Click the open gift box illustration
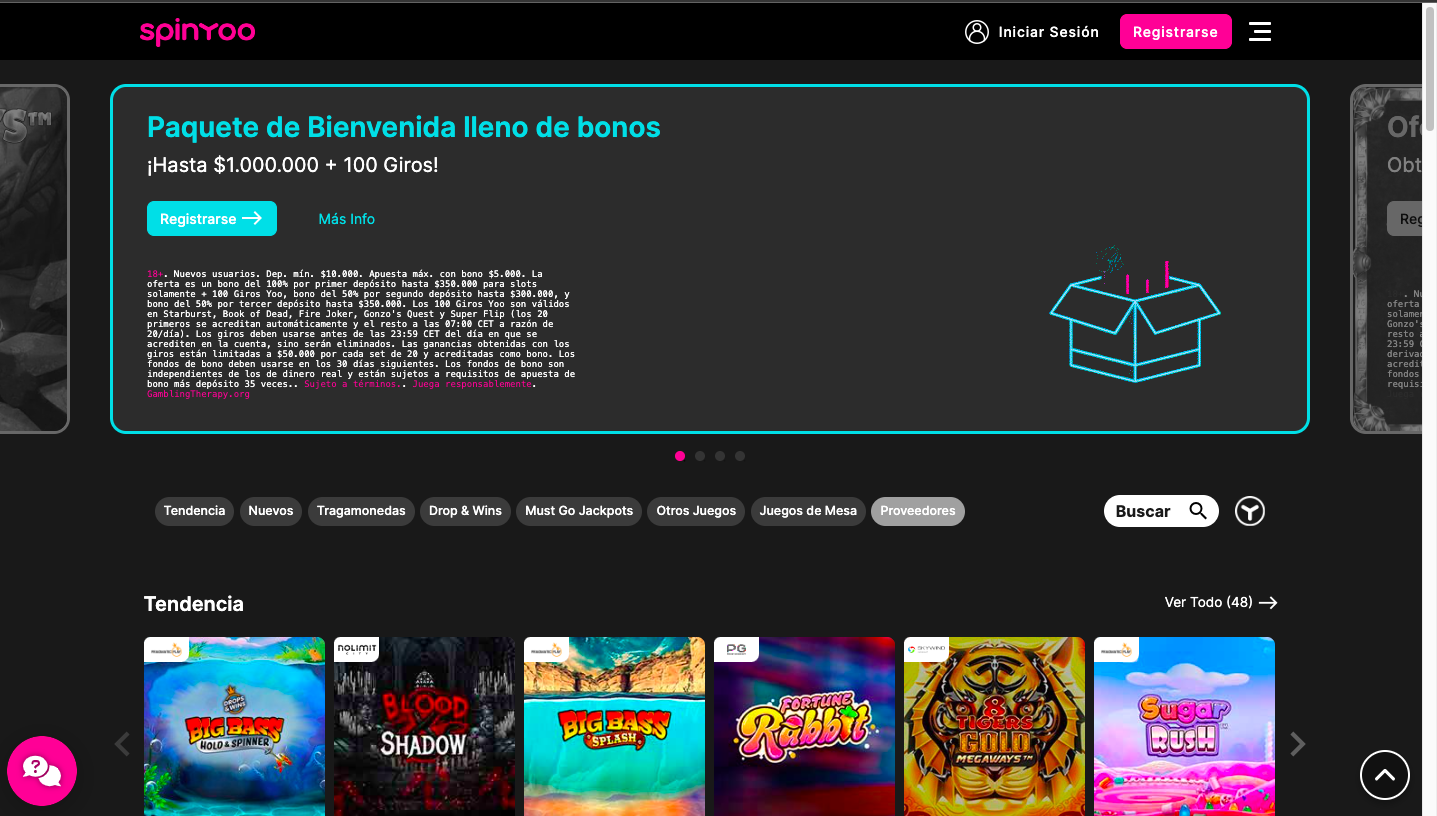The width and height of the screenshot is (1437, 816). point(1135,314)
